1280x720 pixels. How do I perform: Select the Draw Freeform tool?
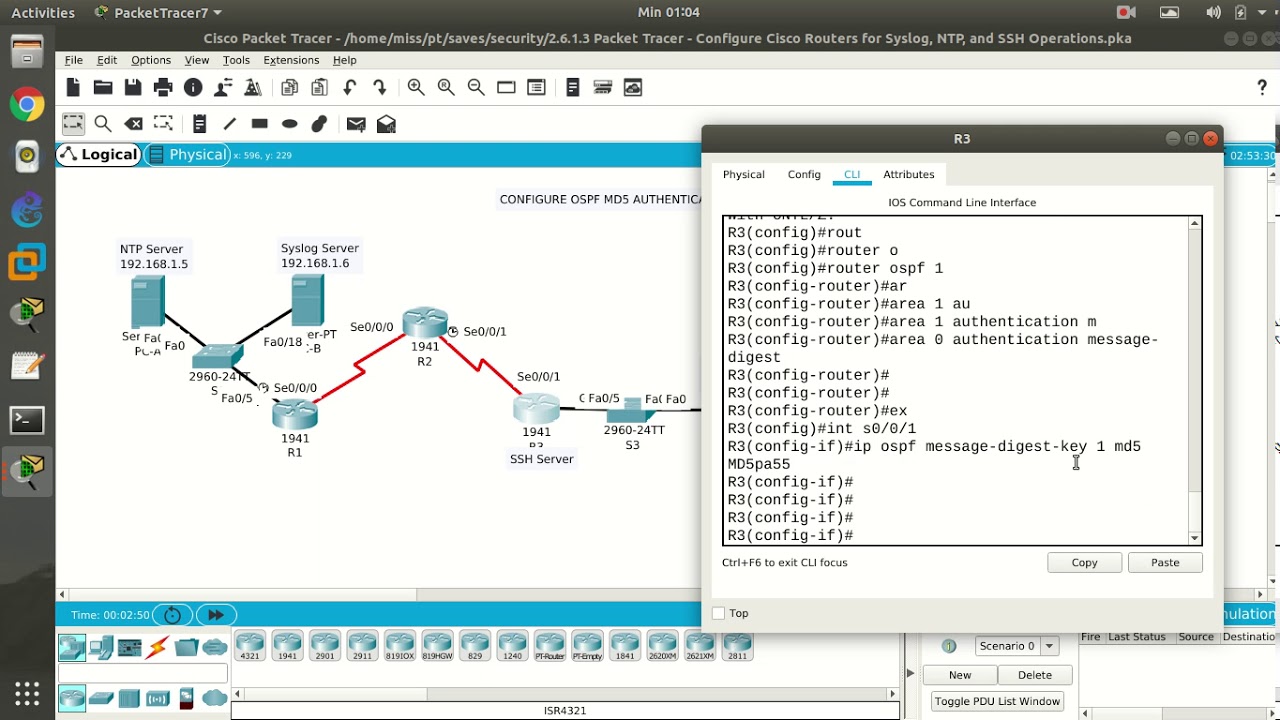(x=320, y=124)
